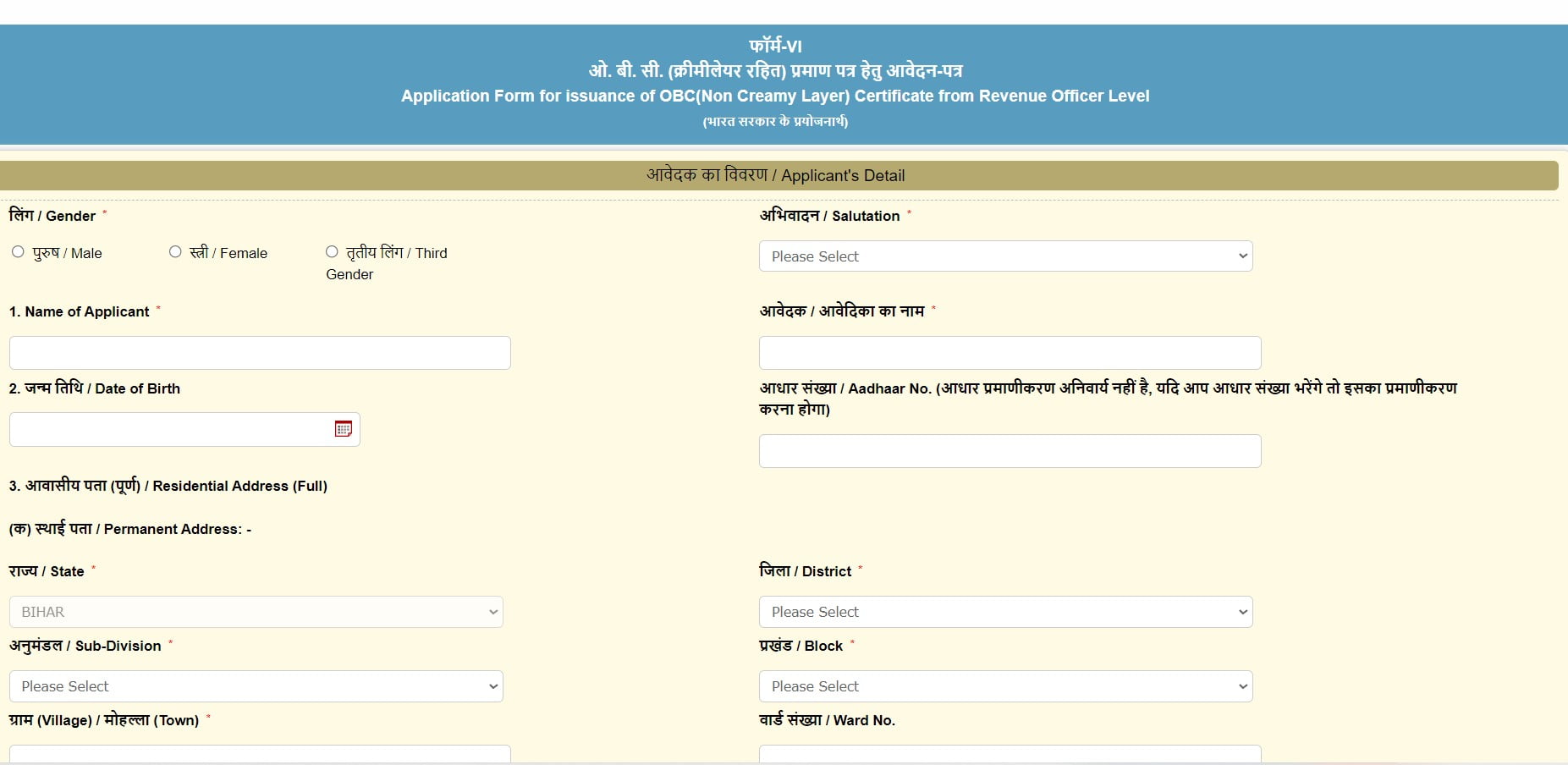Open the Block selection dropdown
The image size is (1568, 765).
(1005, 686)
